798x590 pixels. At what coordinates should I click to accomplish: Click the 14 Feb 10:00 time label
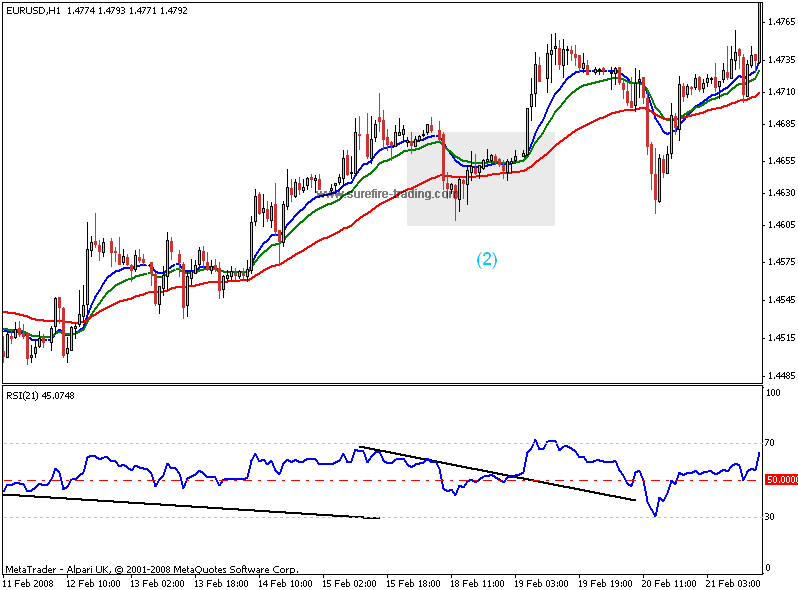click(x=285, y=583)
